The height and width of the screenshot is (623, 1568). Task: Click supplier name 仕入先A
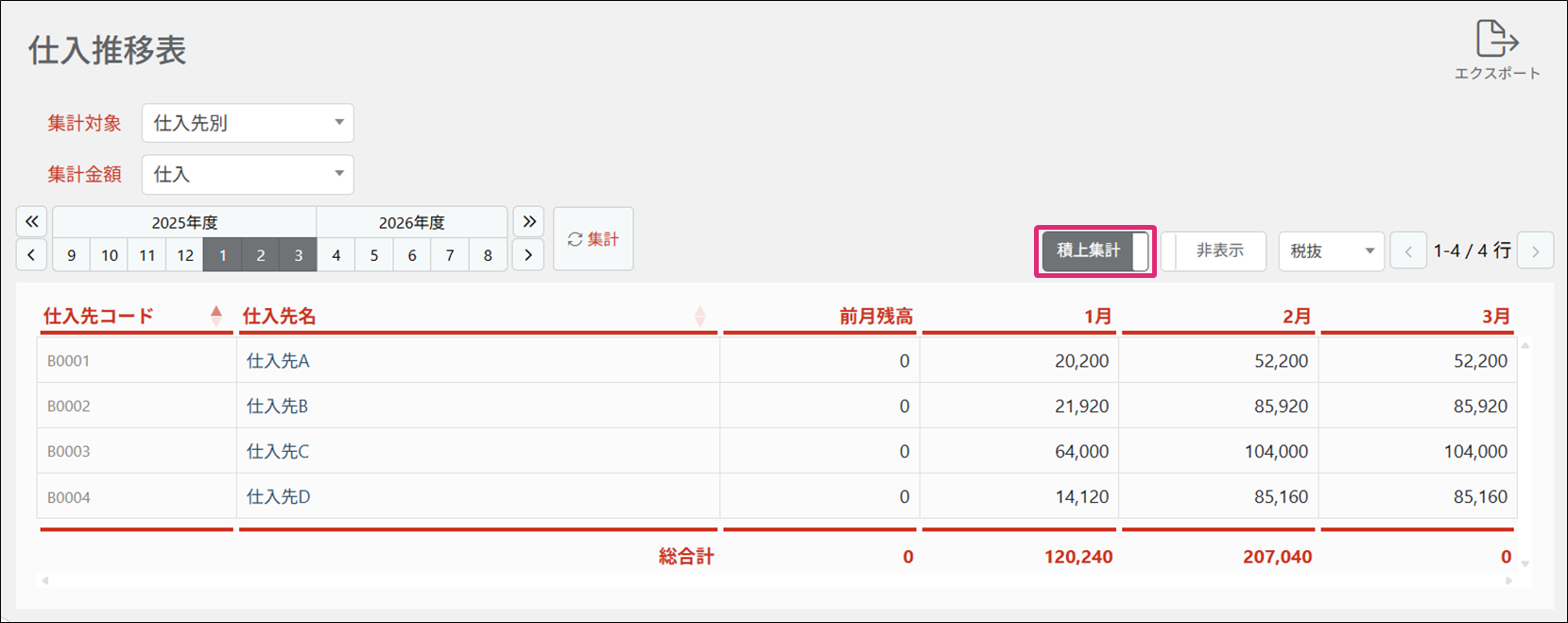click(x=278, y=361)
